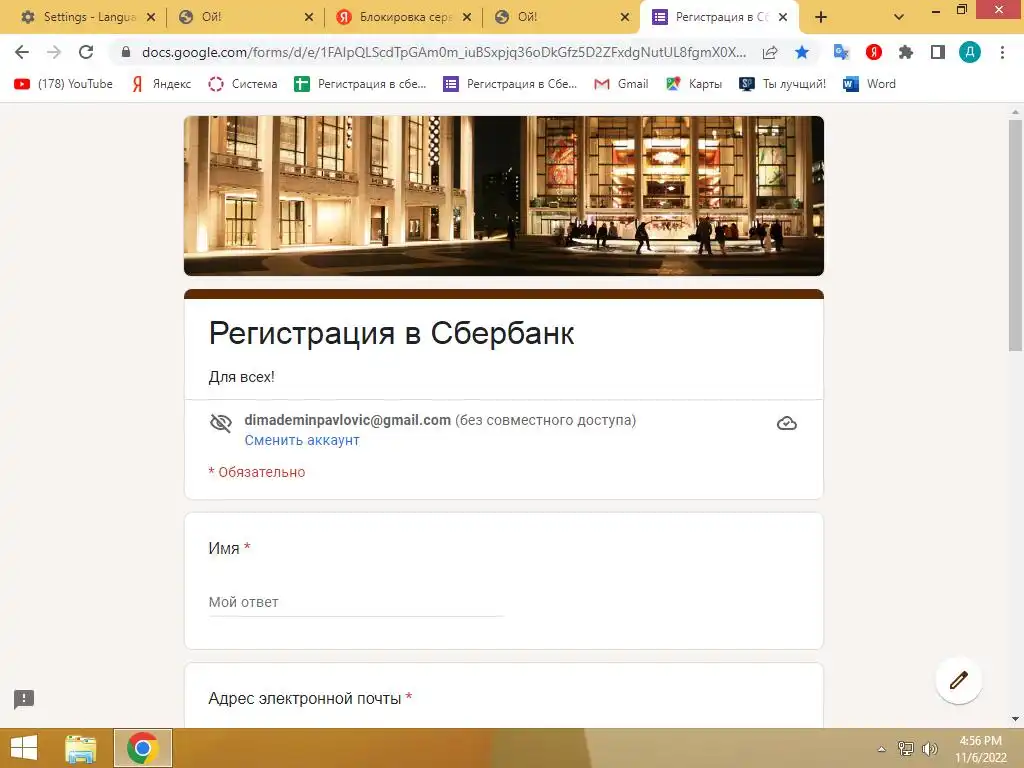Click the cloud saved-draft icon

[x=786, y=423]
